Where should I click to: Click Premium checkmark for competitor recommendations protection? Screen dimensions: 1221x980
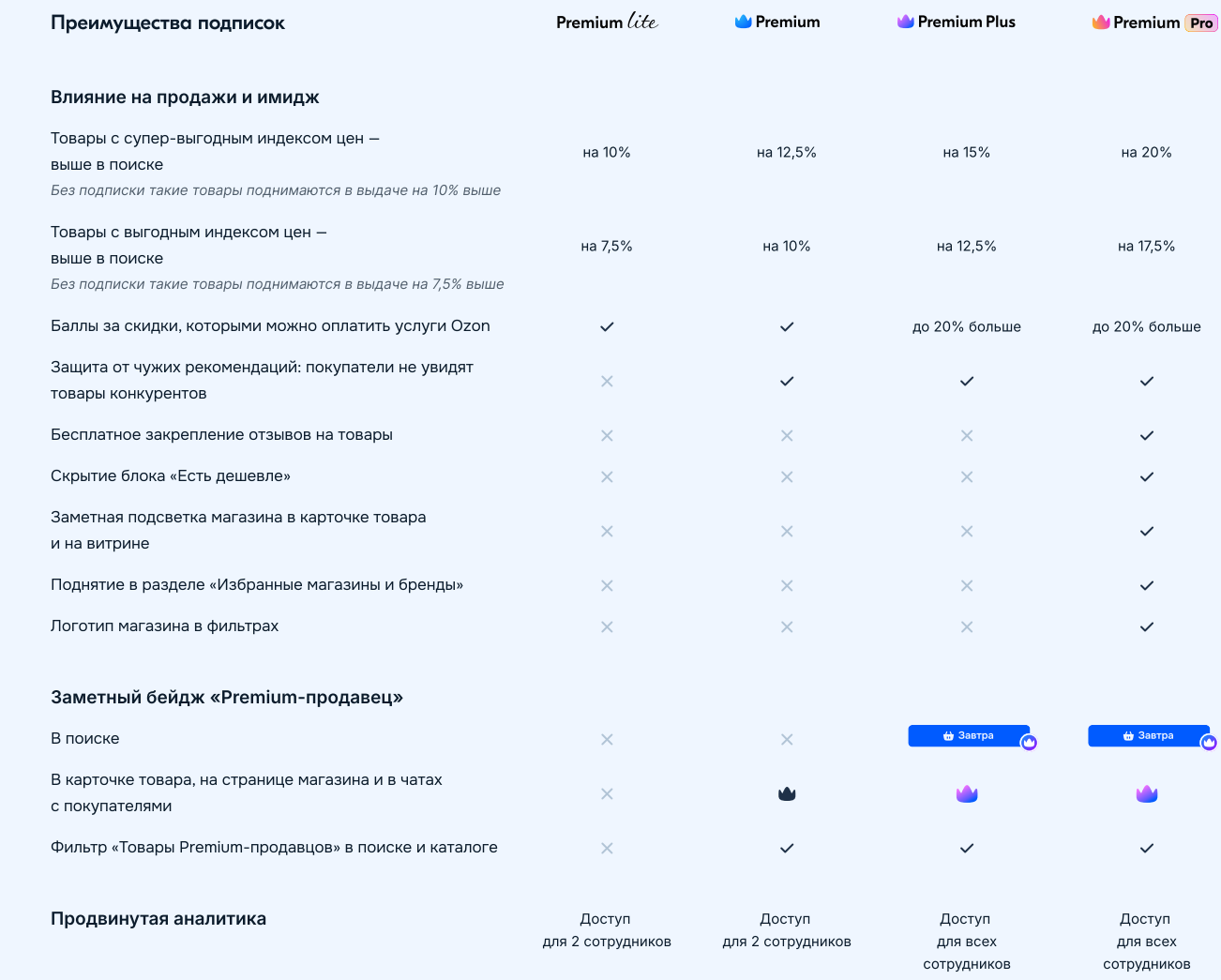(787, 382)
